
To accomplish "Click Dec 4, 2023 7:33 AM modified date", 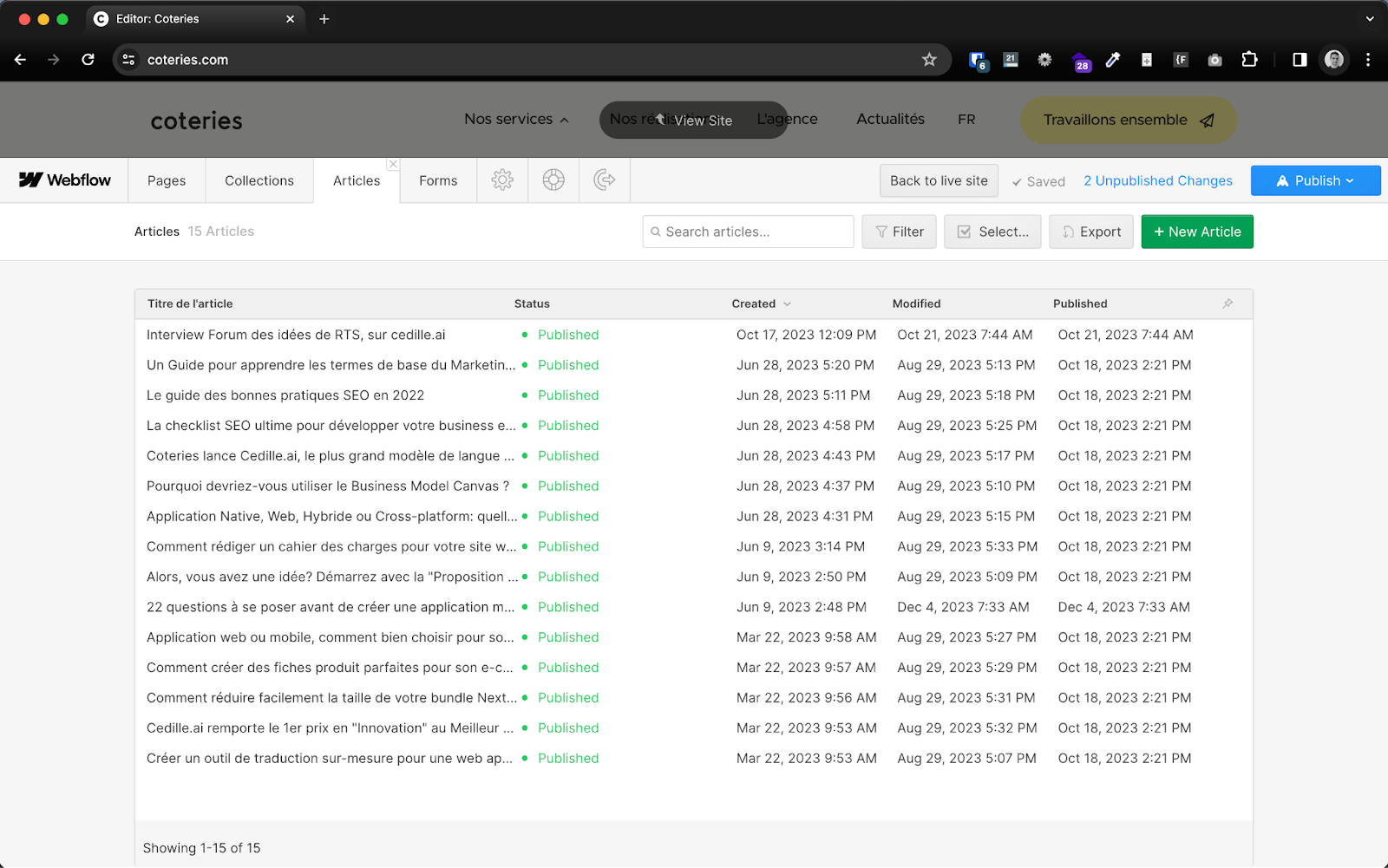I will pos(963,607).
